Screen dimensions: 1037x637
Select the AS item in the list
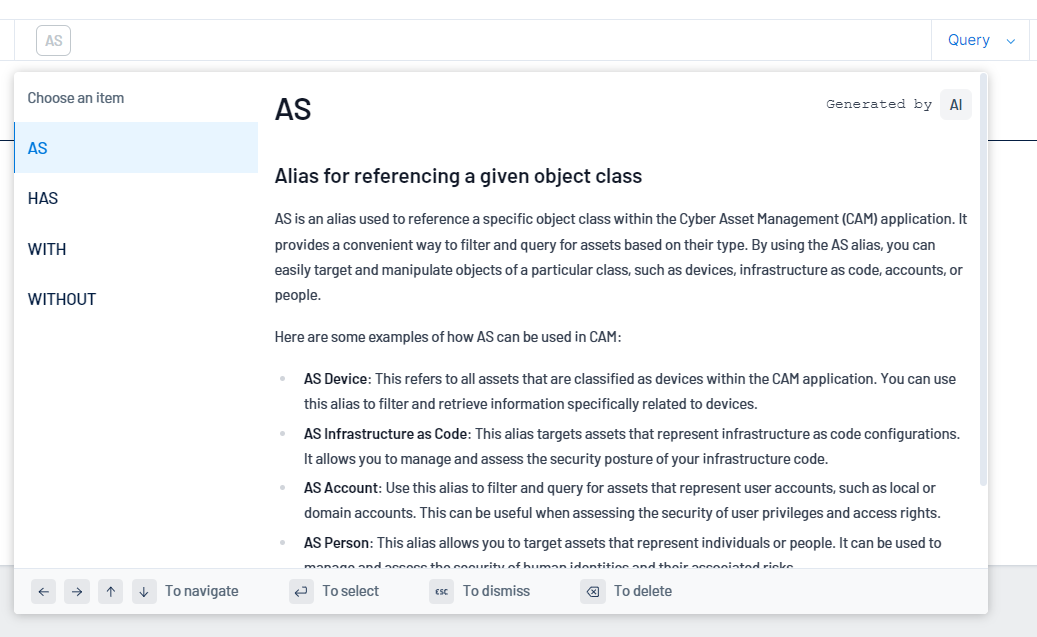[x=136, y=148]
